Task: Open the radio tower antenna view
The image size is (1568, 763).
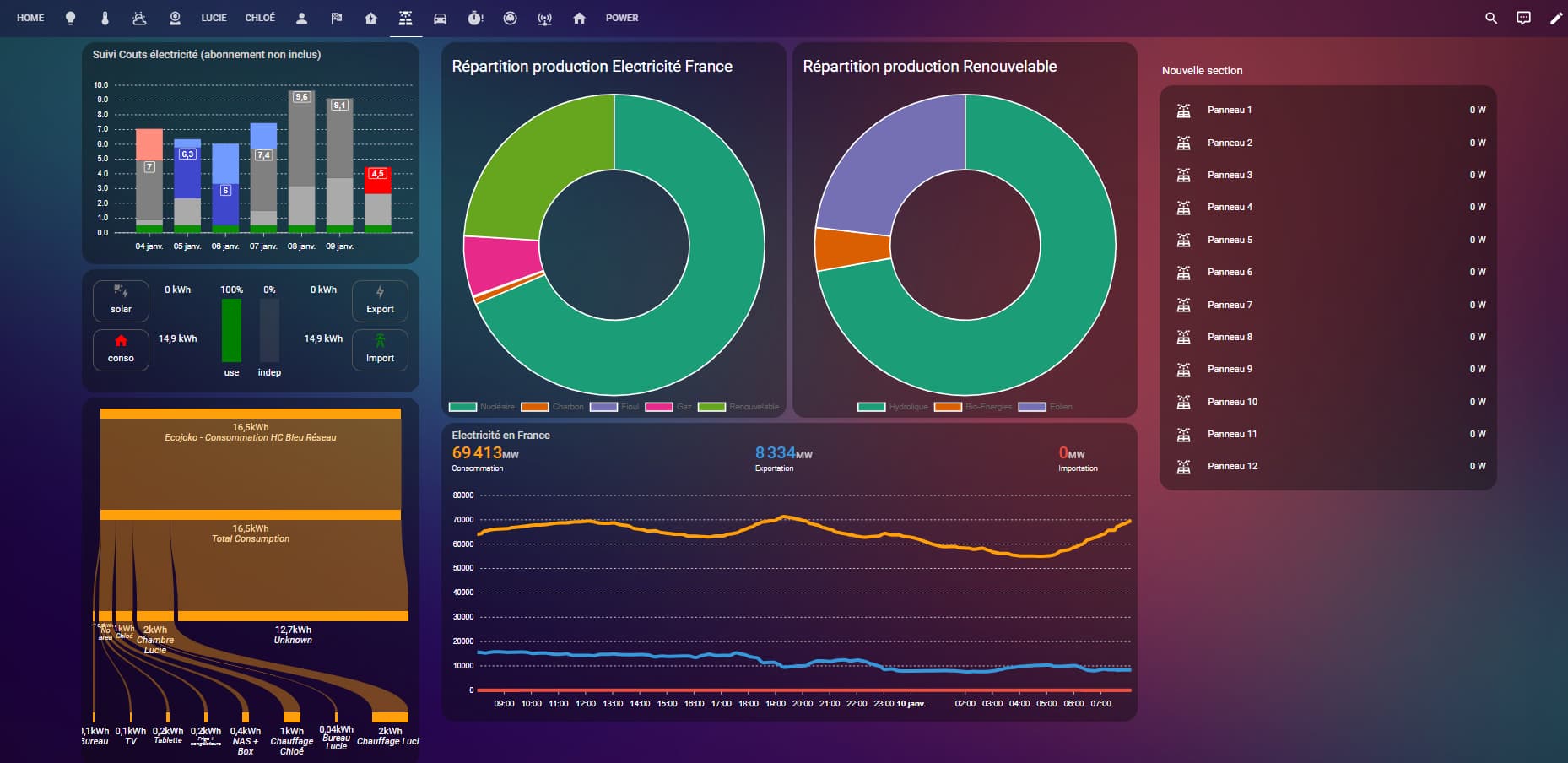Action: pos(544,18)
